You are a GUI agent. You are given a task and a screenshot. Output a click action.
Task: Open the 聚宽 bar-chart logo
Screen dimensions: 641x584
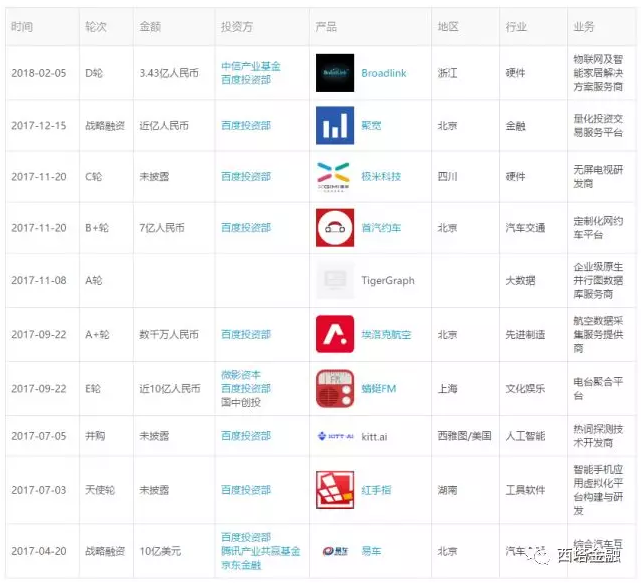coord(335,125)
